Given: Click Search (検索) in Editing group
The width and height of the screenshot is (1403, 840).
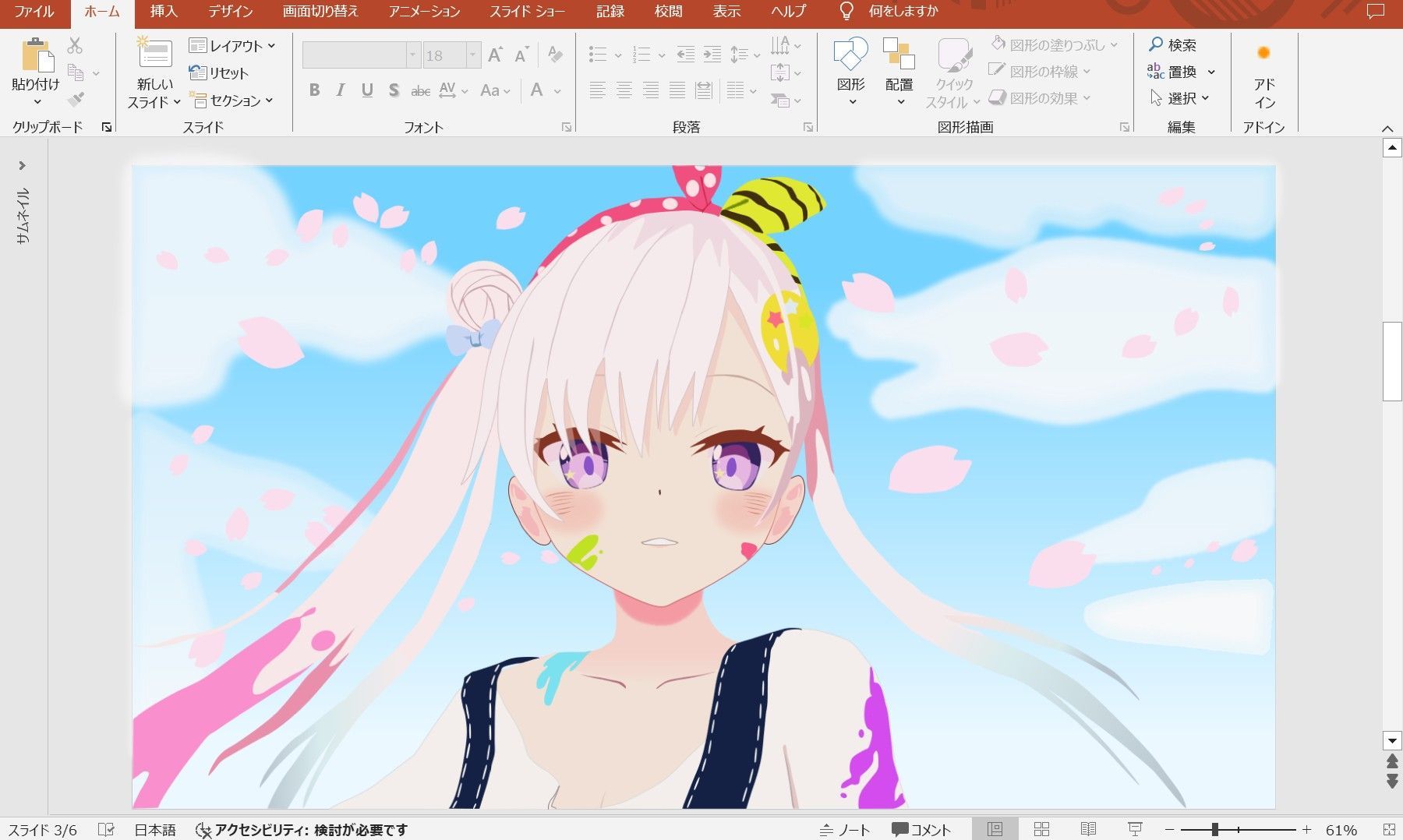Looking at the screenshot, I should 1172,45.
